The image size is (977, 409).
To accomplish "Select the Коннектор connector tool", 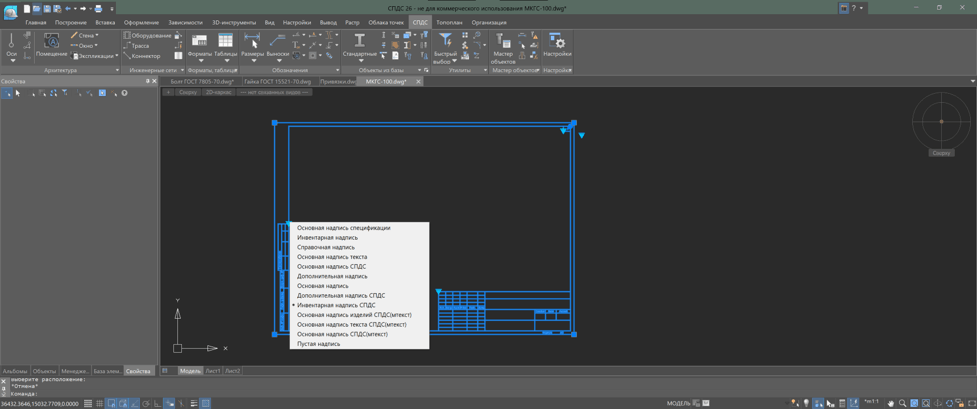I will tap(141, 55).
